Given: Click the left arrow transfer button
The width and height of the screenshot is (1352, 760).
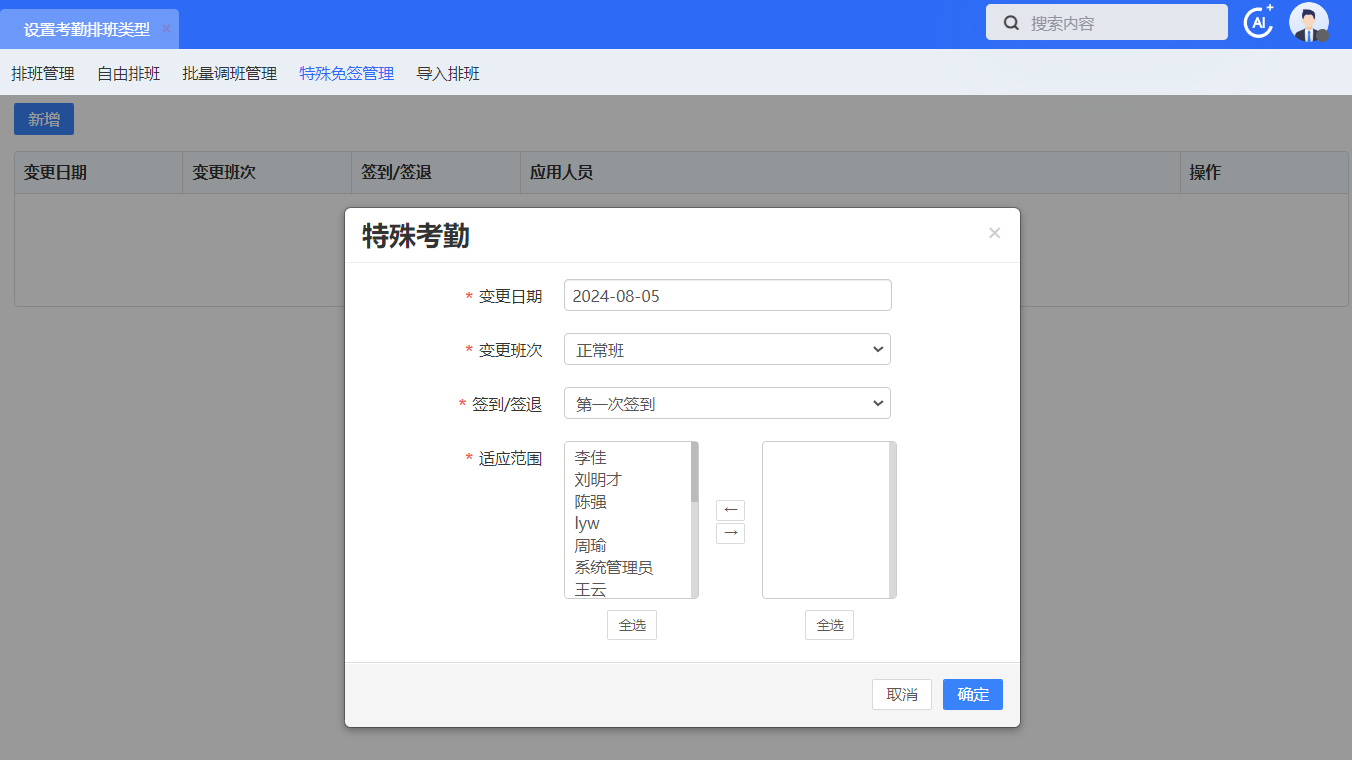Looking at the screenshot, I should click(x=730, y=510).
